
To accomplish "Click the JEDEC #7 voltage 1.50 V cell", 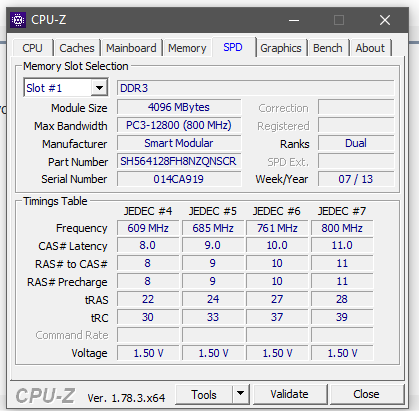I will pos(342,353).
